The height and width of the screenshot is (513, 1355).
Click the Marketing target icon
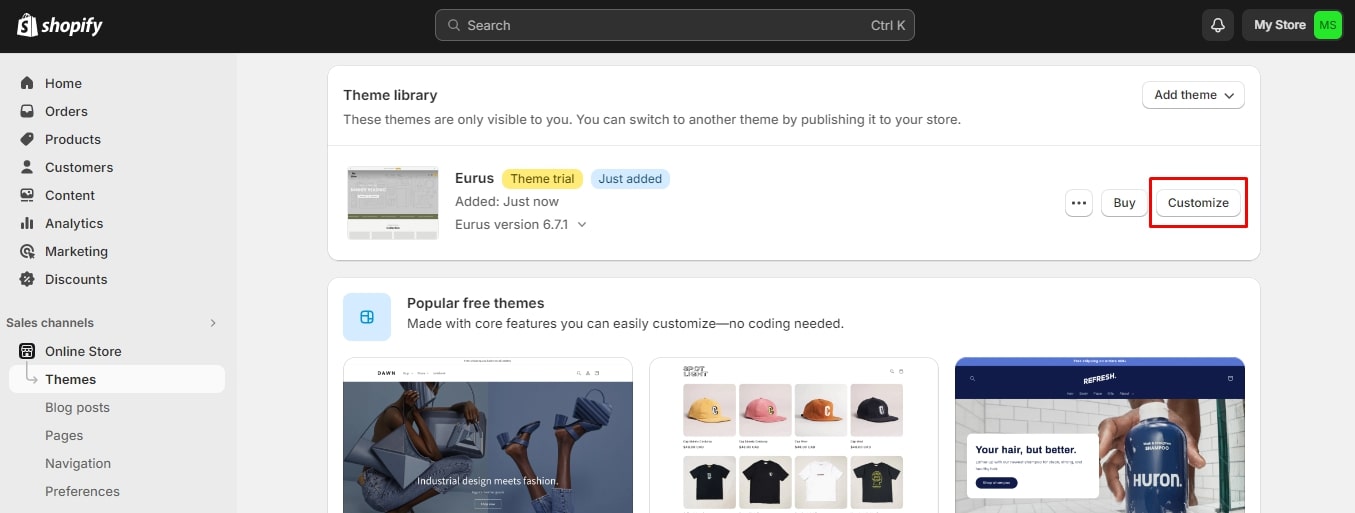pos(27,251)
